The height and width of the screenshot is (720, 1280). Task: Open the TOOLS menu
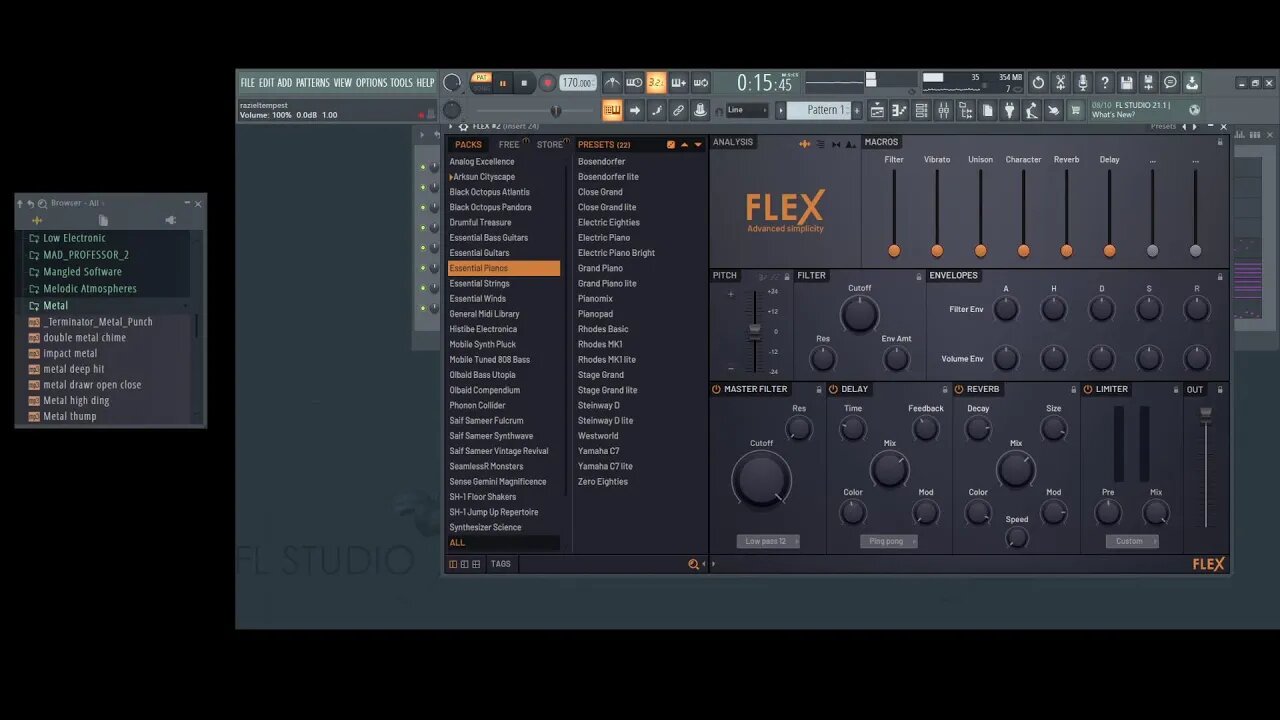[x=401, y=83]
